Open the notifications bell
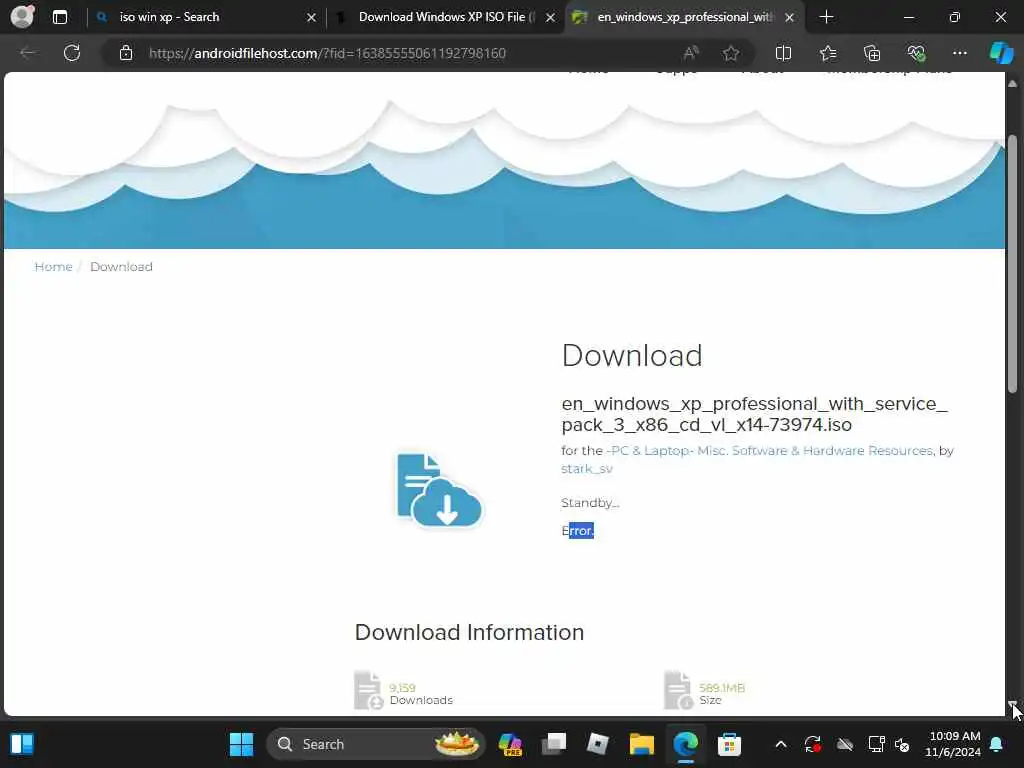The image size is (1024, 768). pos(997,744)
